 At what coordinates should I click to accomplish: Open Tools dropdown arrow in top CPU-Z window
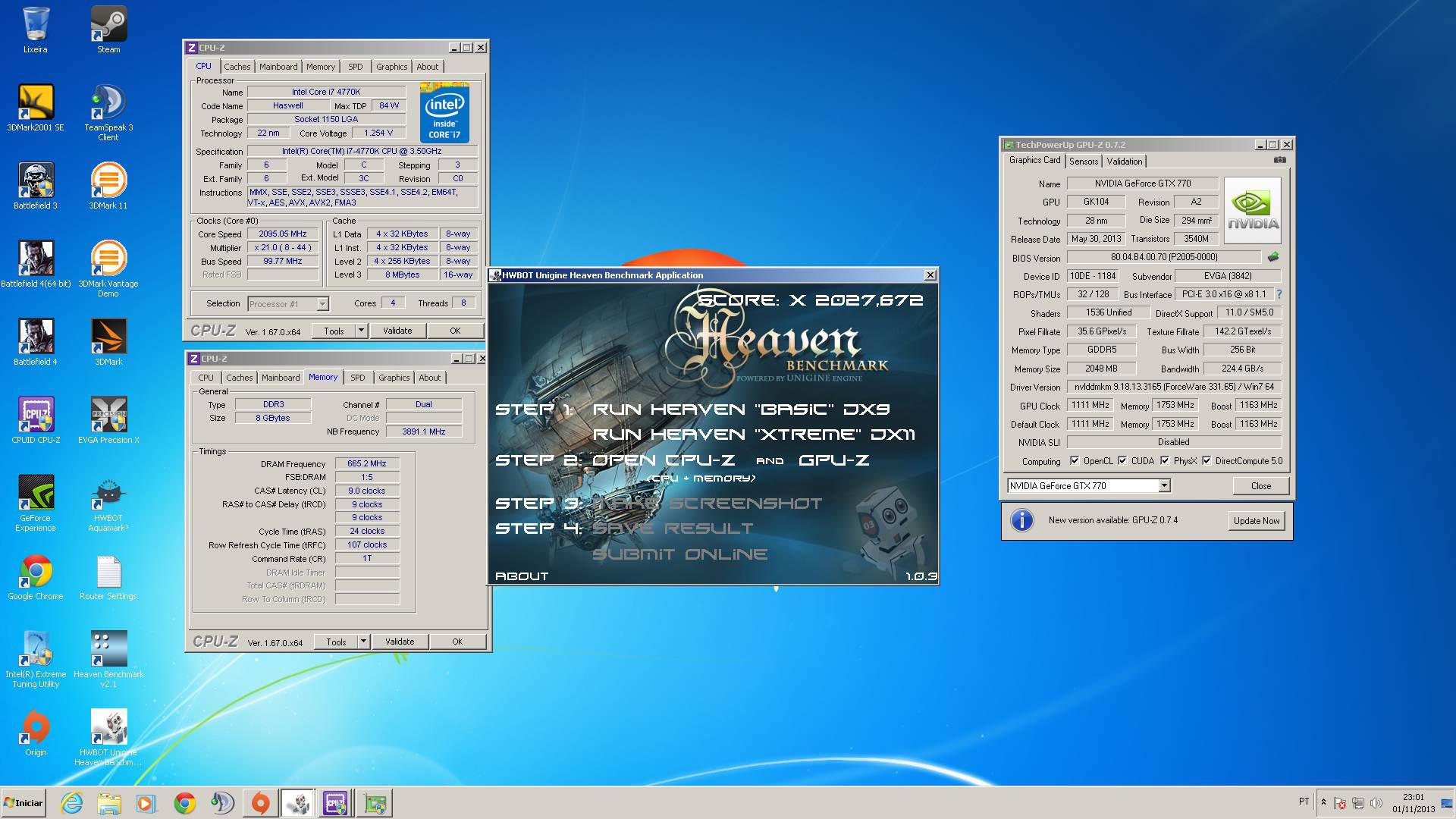[362, 331]
